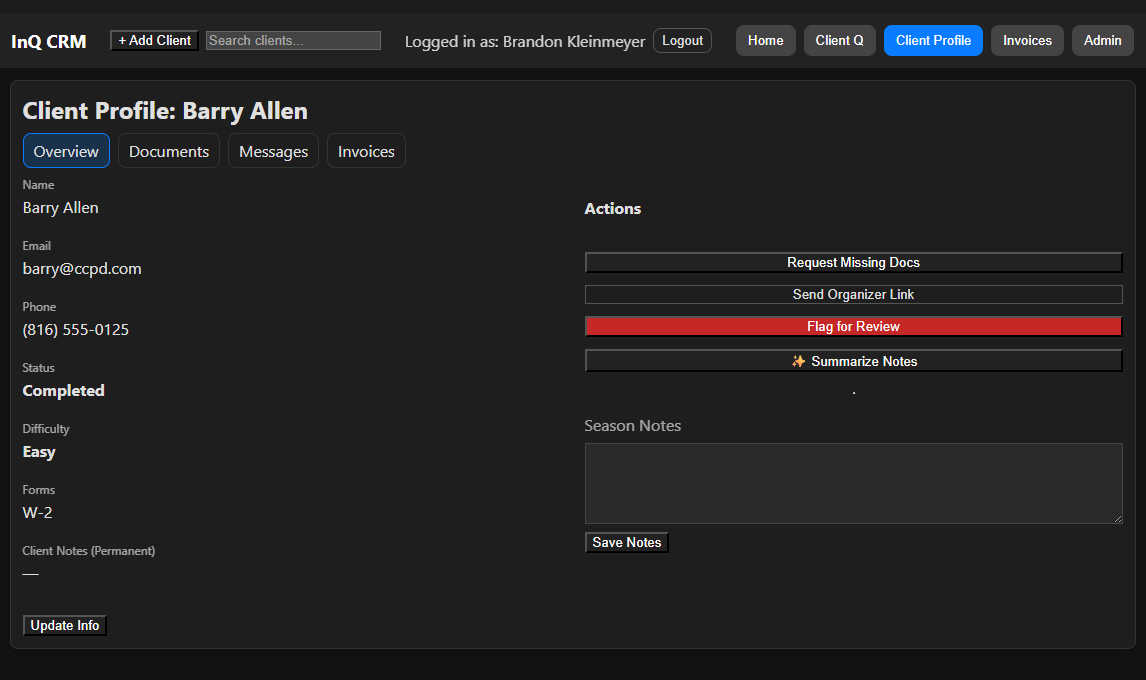Open the Documents tab

(169, 151)
